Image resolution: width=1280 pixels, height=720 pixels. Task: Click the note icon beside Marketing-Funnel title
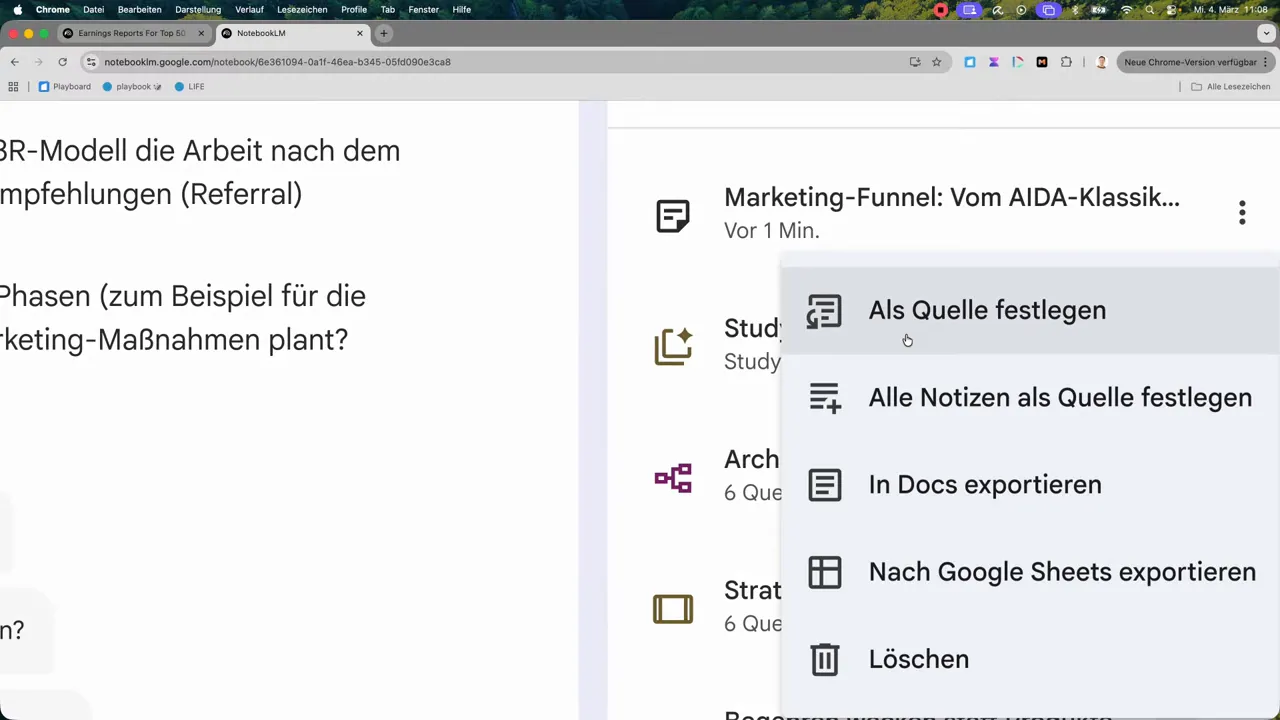tap(673, 216)
